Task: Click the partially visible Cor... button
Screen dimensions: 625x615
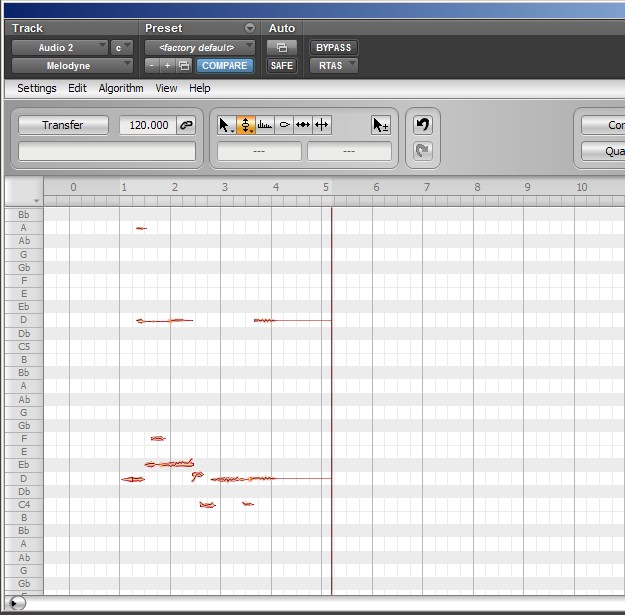Action: pyautogui.click(x=603, y=125)
